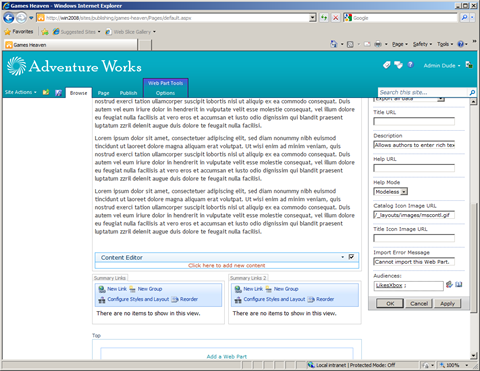Expand the Site Actions menu

21,92
